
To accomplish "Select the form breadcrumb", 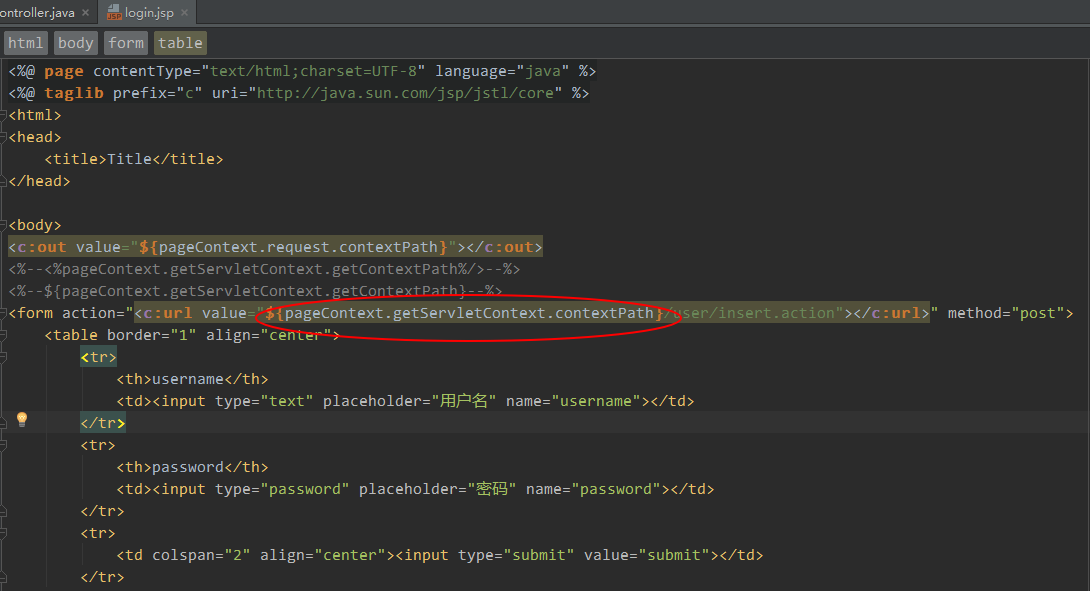I will [x=126, y=42].
